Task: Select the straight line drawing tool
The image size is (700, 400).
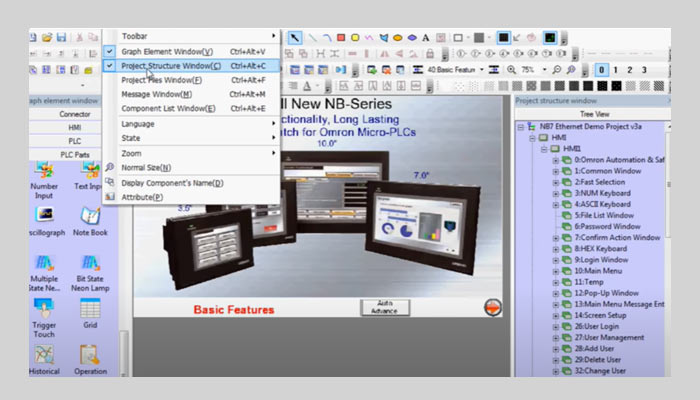Action: [x=312, y=38]
